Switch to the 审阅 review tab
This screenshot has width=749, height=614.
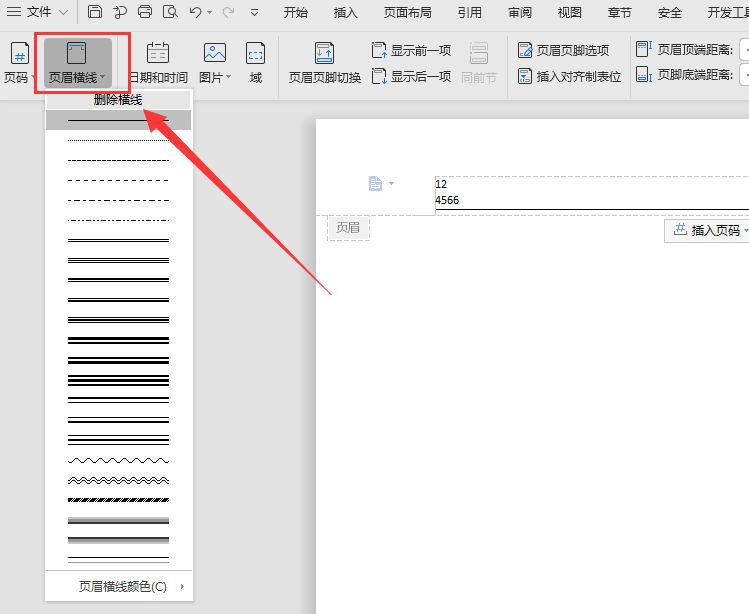pyautogui.click(x=520, y=12)
